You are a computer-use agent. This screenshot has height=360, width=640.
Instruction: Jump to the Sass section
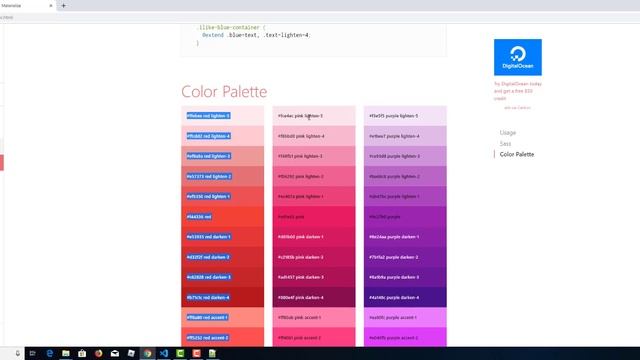pyautogui.click(x=505, y=144)
